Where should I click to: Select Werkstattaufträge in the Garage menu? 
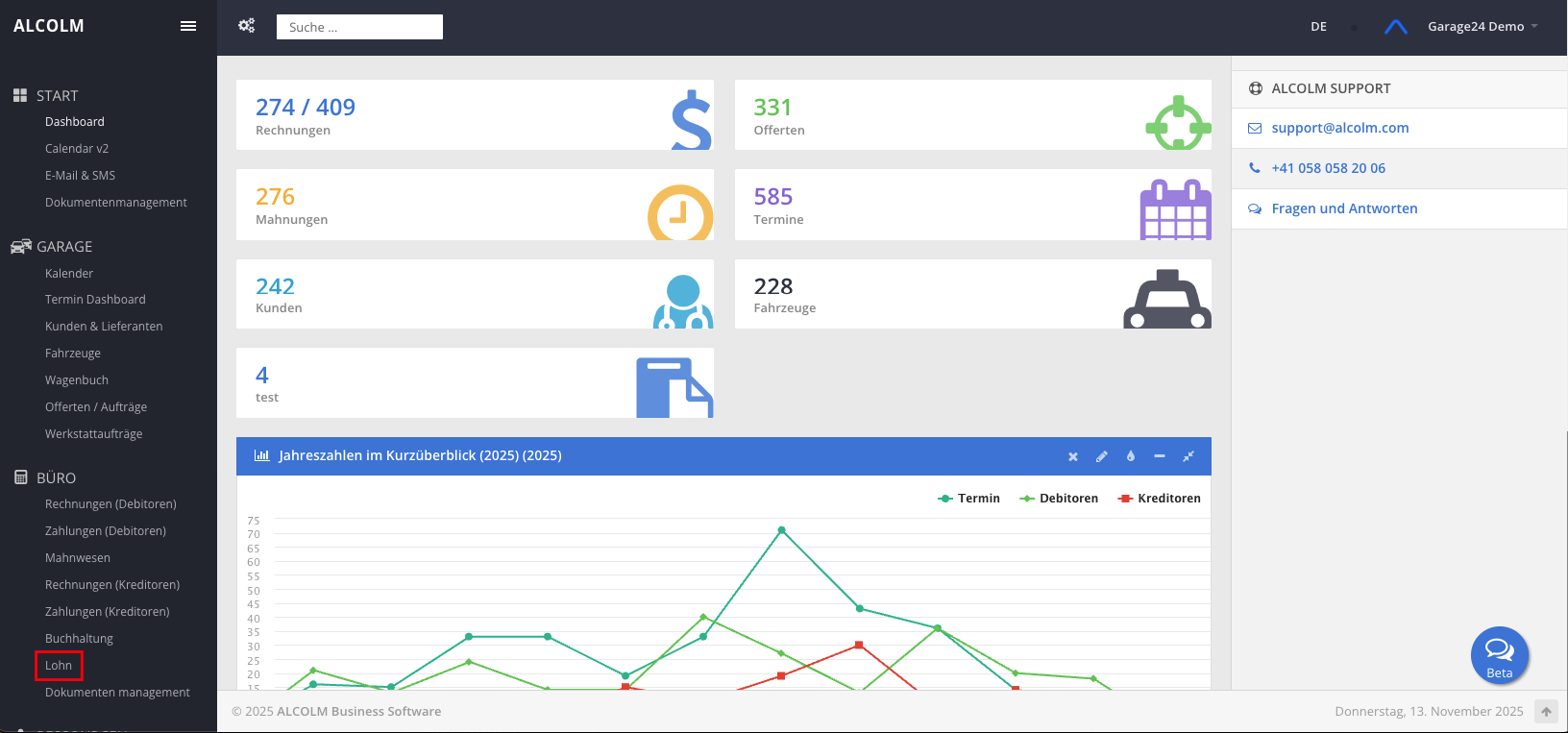click(93, 434)
